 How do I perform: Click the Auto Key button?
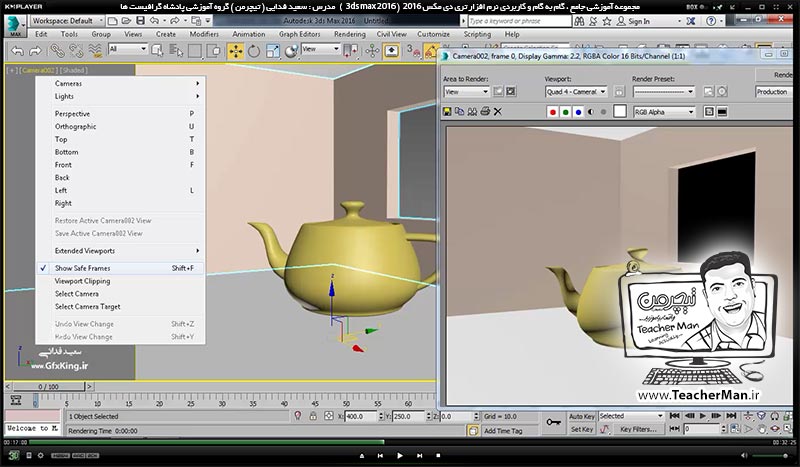[582, 416]
